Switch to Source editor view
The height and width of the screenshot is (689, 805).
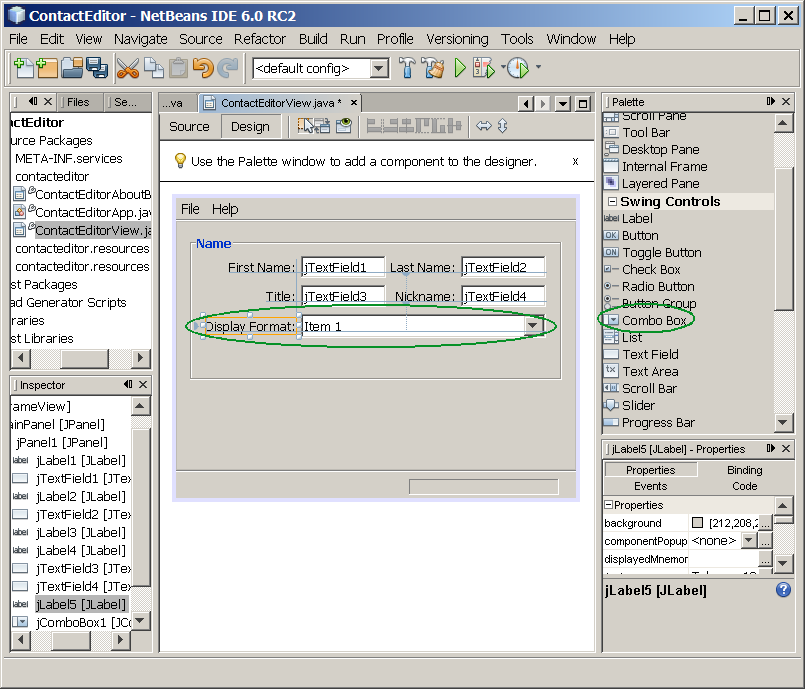coord(189,127)
